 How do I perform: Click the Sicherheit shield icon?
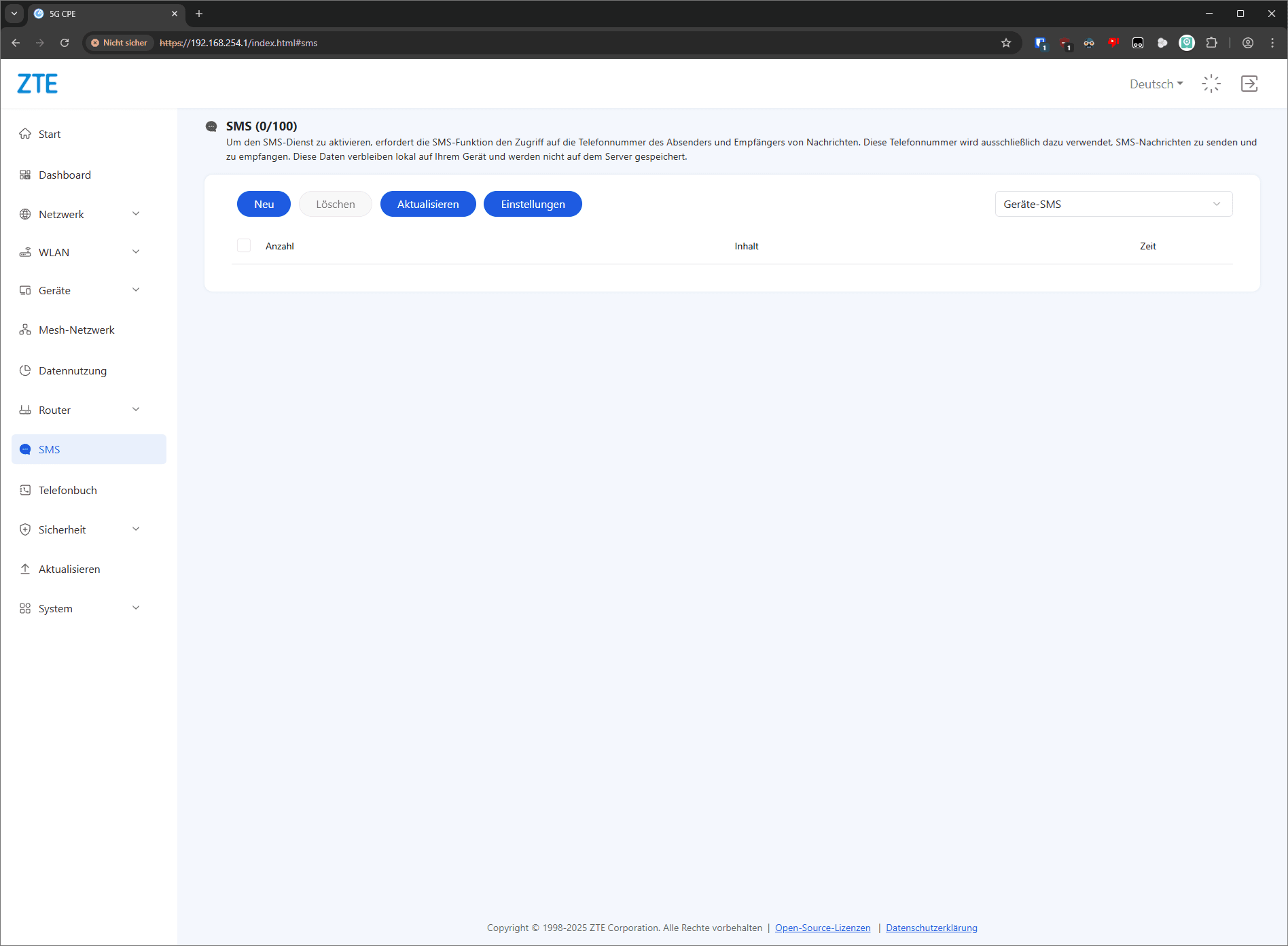pos(25,529)
